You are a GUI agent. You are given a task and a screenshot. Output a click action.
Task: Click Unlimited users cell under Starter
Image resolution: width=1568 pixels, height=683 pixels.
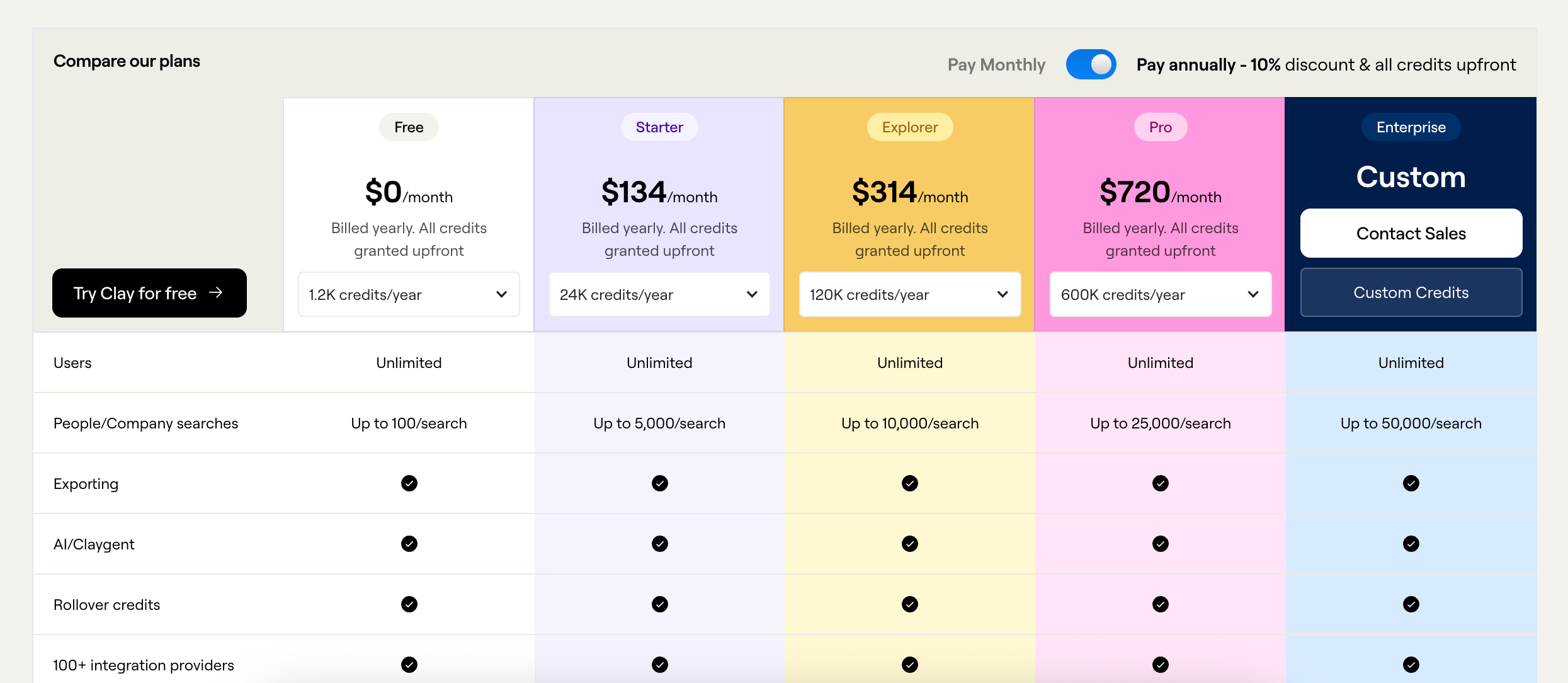point(659,363)
